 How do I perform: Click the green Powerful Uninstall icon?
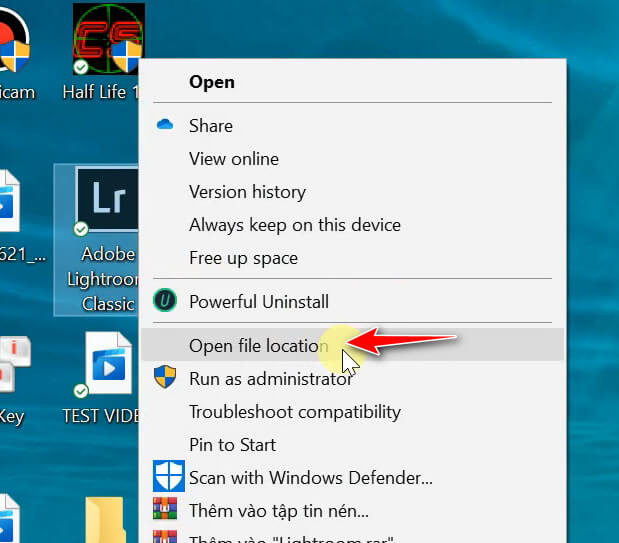pos(164,301)
